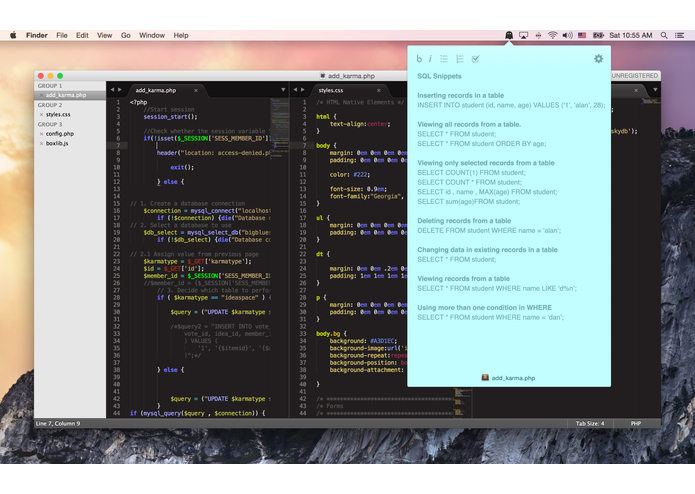
Task: Click the Line 7, Column 9 status text
Action: coord(58,424)
